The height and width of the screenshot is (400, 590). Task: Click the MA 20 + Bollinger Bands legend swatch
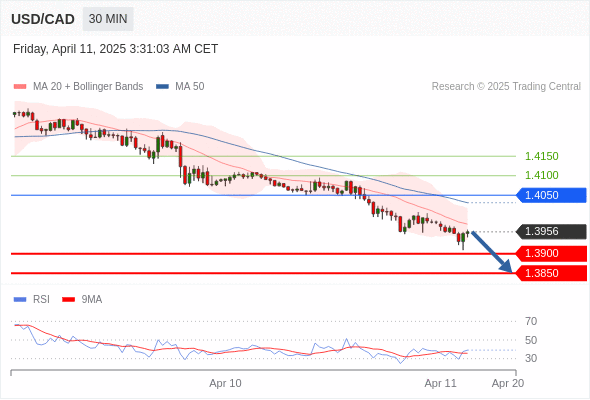click(20, 87)
